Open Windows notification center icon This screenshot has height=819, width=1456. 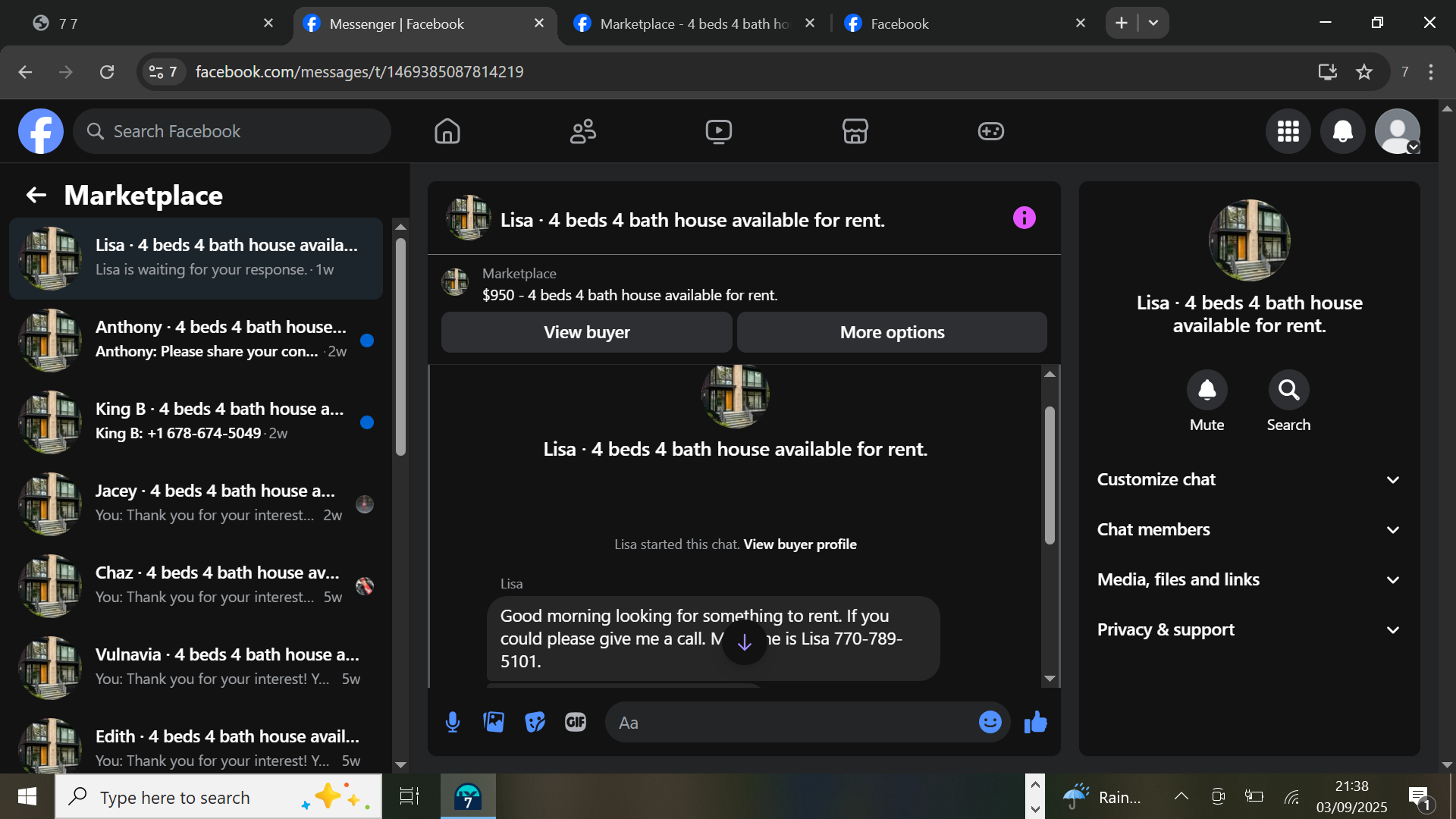click(x=1419, y=797)
